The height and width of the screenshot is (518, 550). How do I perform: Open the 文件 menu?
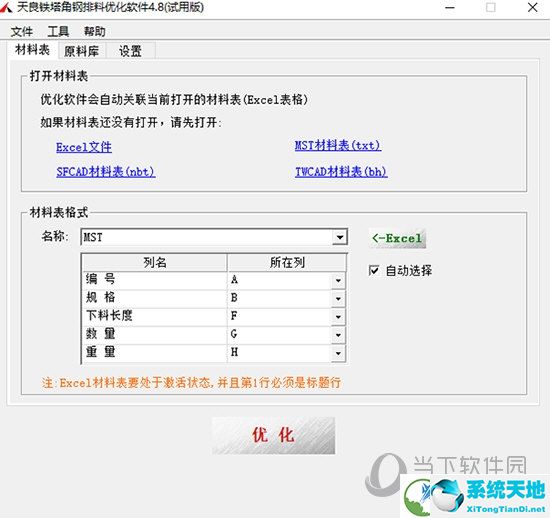pos(22,32)
